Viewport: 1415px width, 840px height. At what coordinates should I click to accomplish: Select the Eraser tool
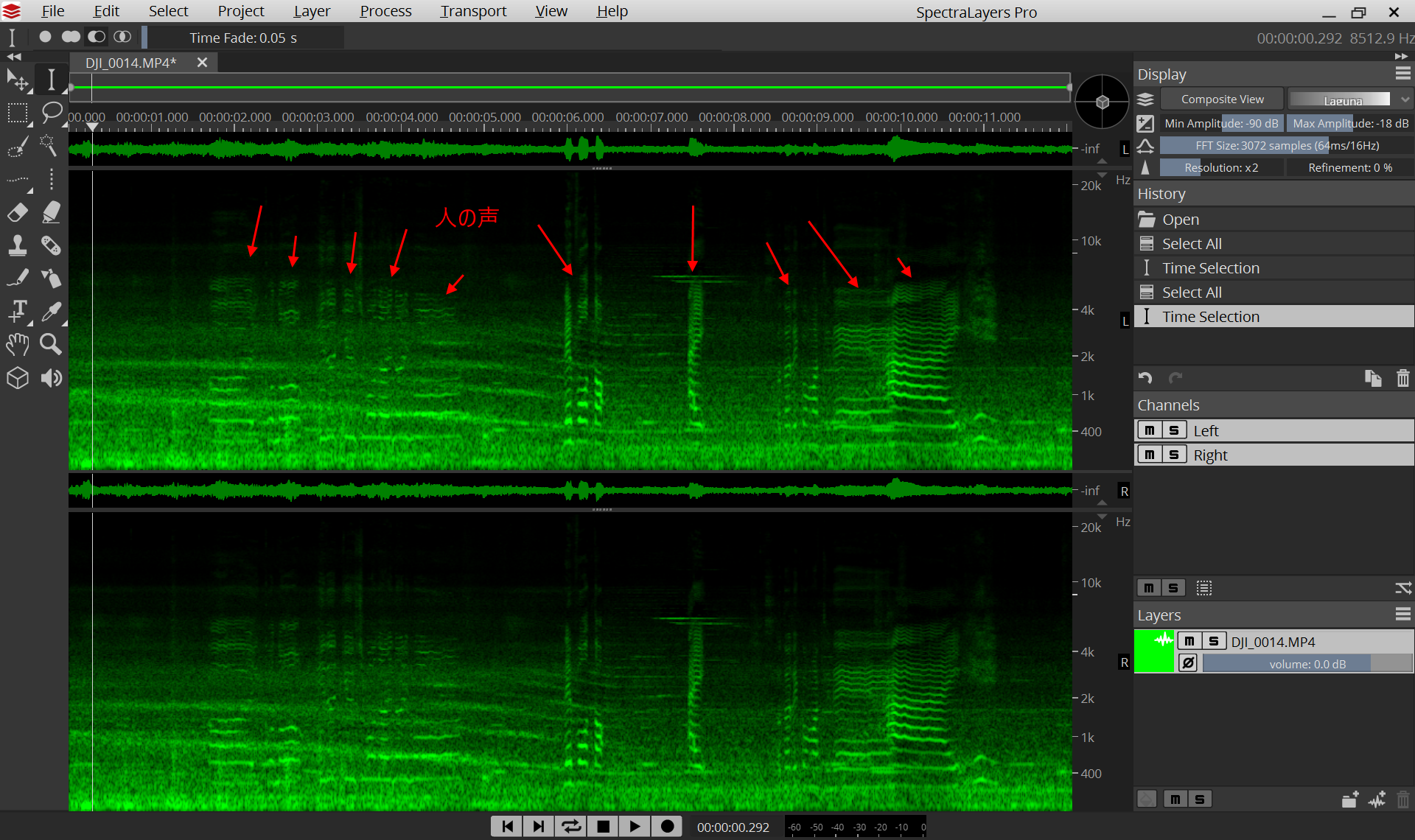click(18, 213)
